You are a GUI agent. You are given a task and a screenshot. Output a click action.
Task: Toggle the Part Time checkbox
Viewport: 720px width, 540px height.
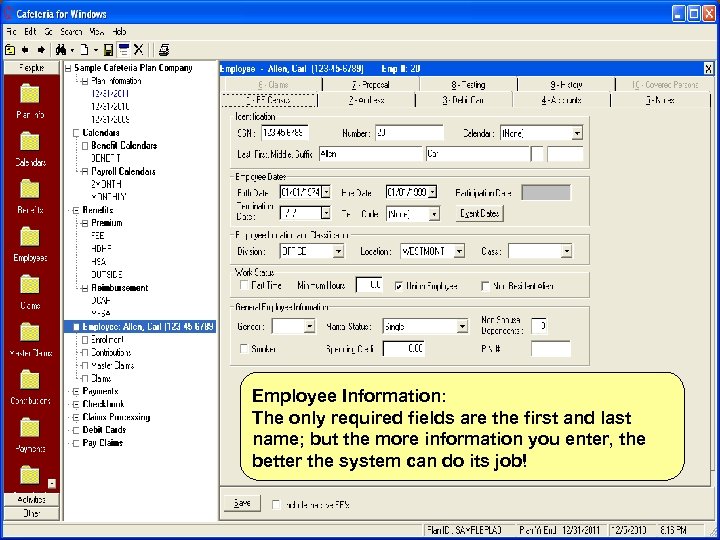pyautogui.click(x=244, y=285)
